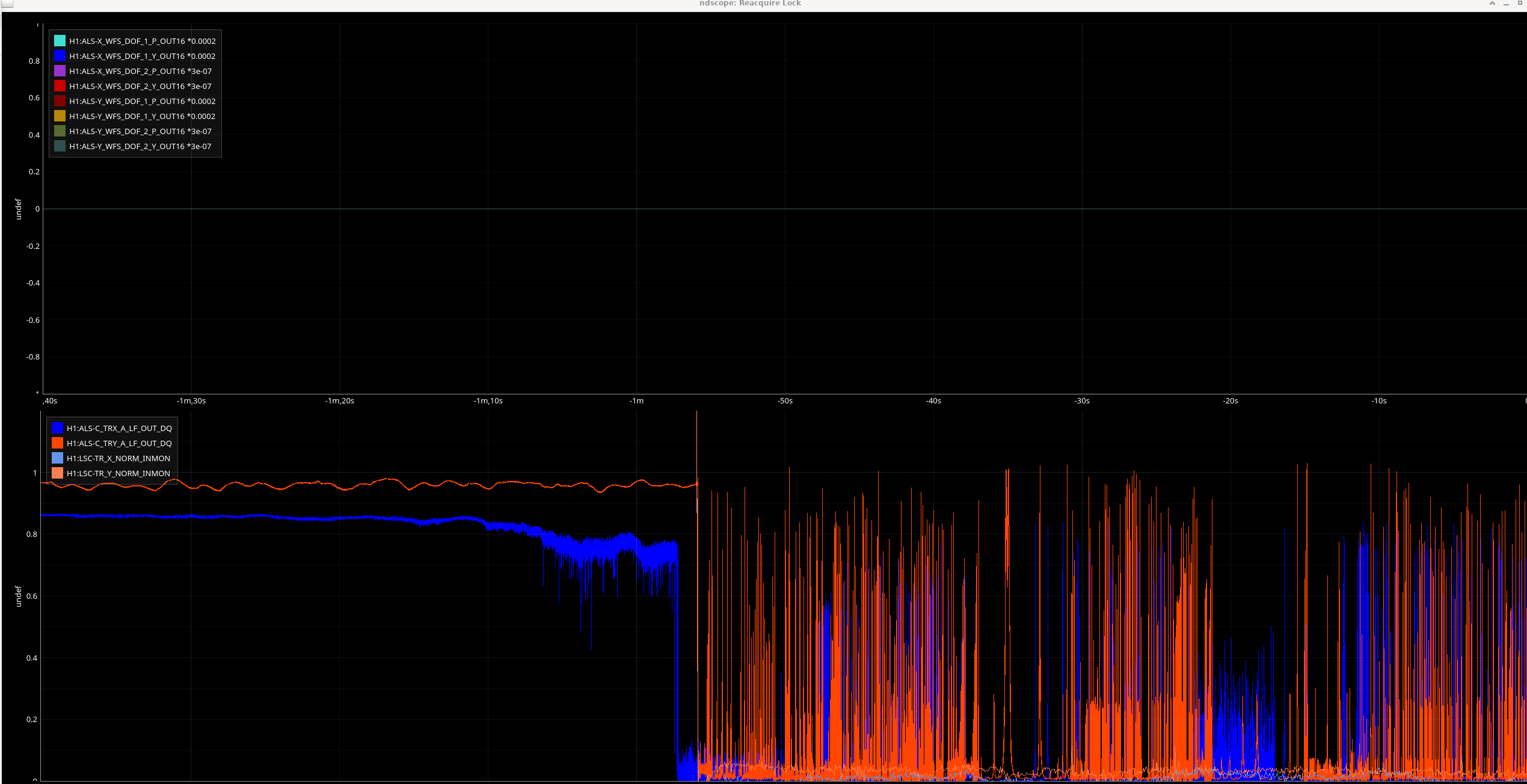The image size is (1527, 784).
Task: Click the olive swatch for ALS-Y_WFS_DOF_2_P_OUT16
Action: click(x=60, y=131)
